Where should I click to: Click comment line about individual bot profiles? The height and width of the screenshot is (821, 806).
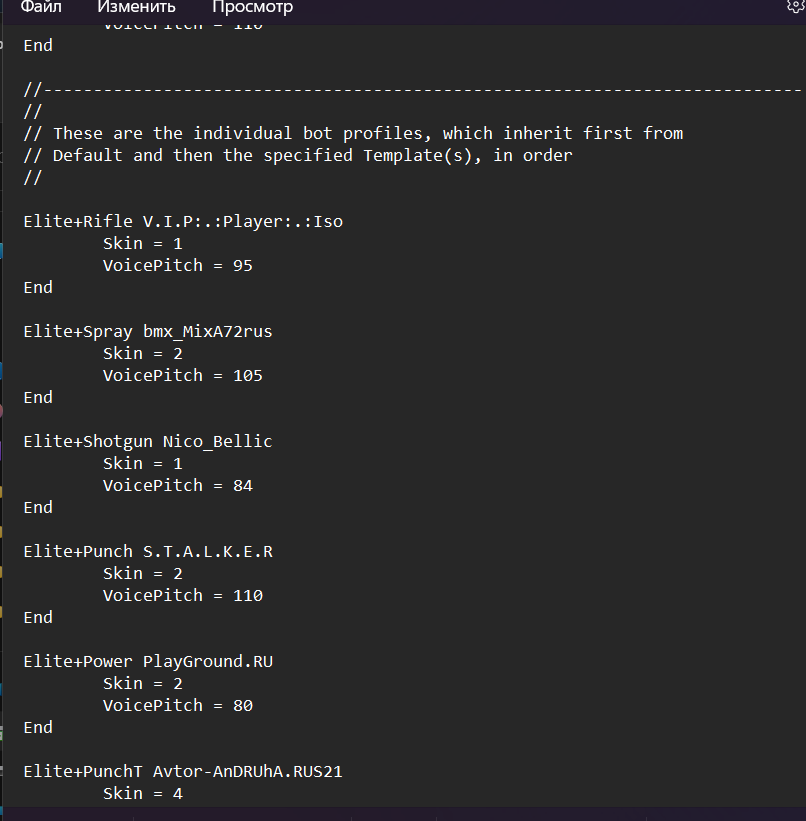354,134
